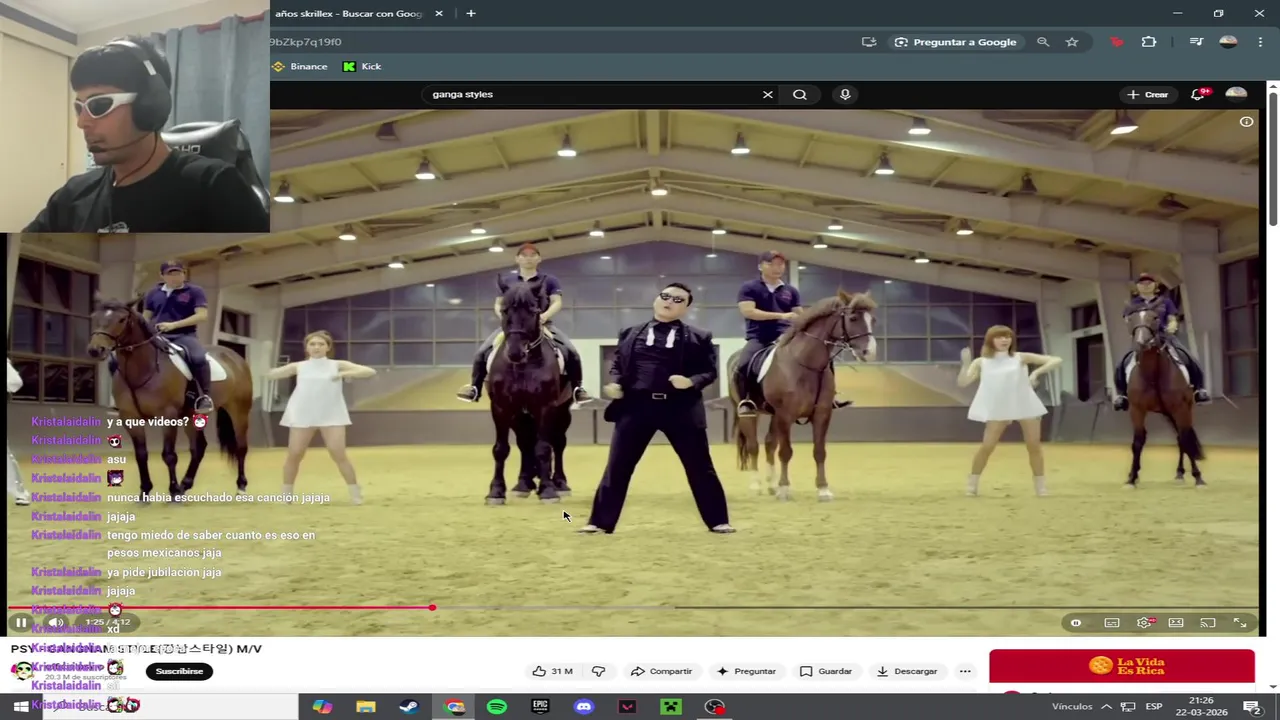Image resolution: width=1280 pixels, height=720 pixels.
Task: Subscribe with the Suscribirse button
Action: pyautogui.click(x=179, y=671)
